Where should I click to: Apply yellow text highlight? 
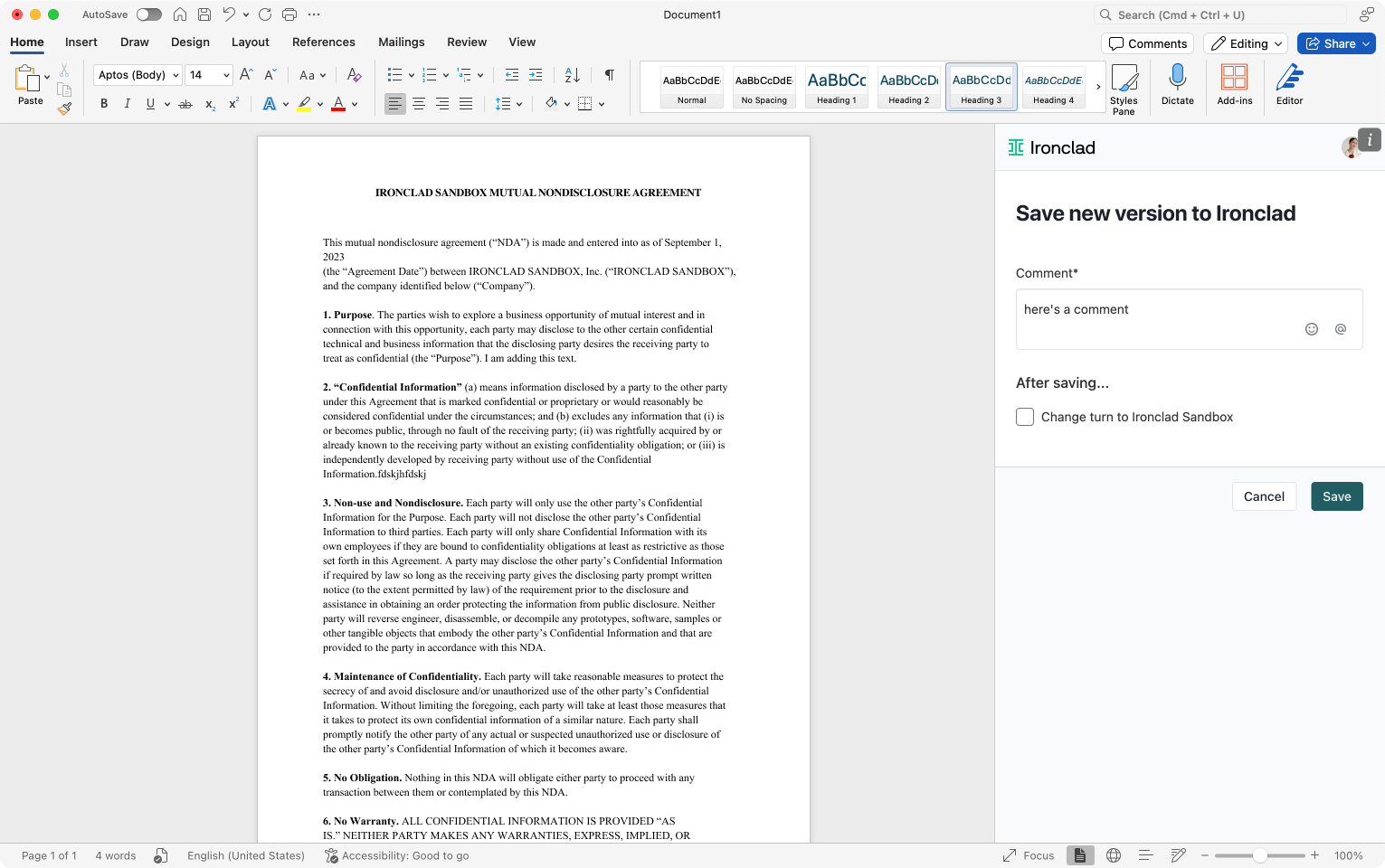(x=304, y=104)
